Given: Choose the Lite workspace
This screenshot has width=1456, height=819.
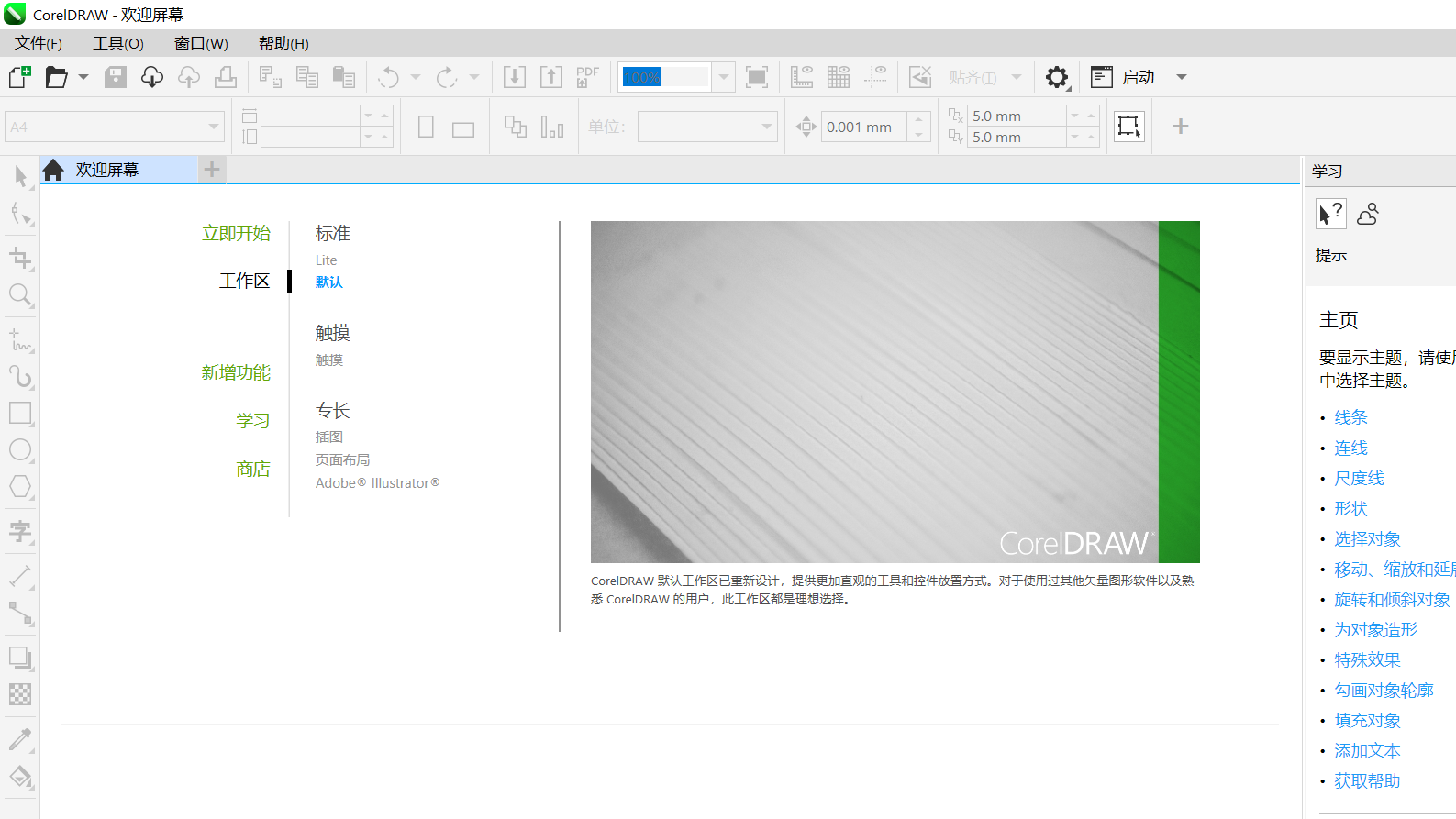Looking at the screenshot, I should [x=326, y=260].
